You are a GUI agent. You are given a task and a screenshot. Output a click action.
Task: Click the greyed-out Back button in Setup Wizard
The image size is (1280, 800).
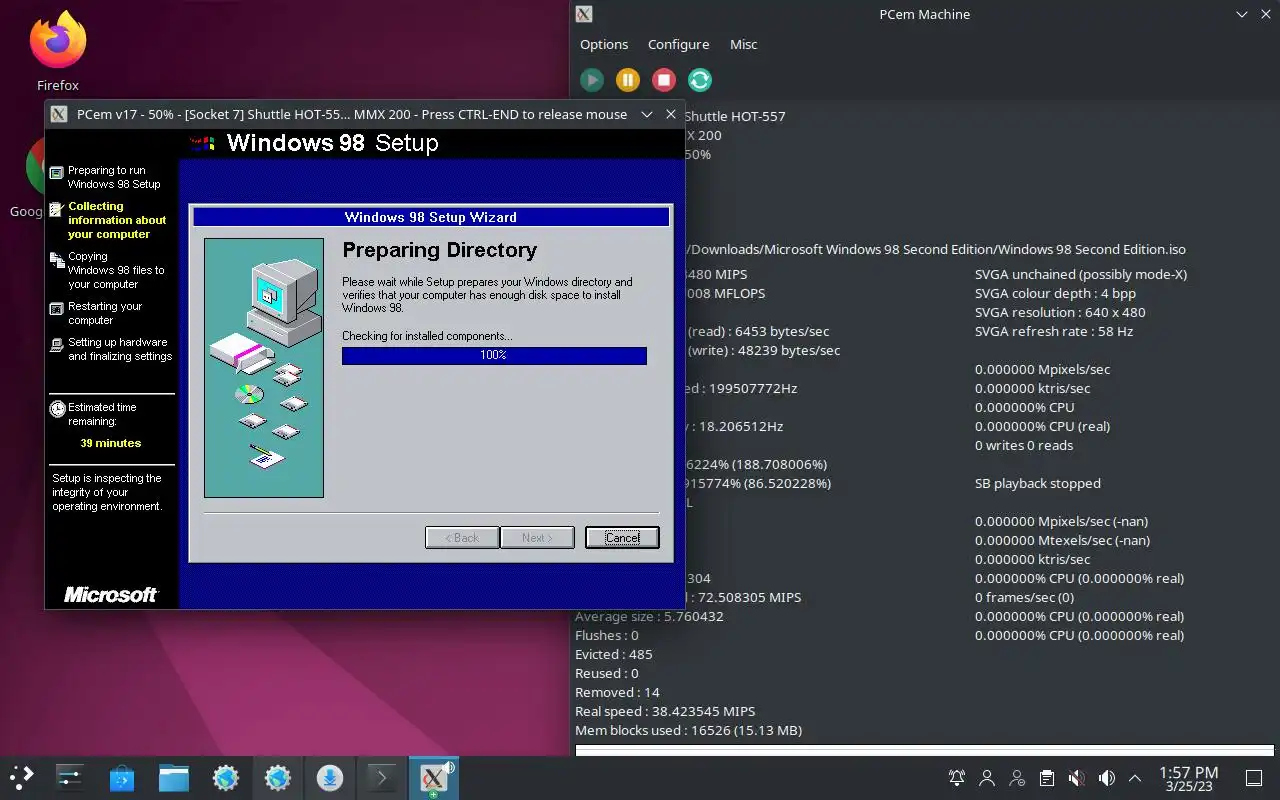(462, 538)
